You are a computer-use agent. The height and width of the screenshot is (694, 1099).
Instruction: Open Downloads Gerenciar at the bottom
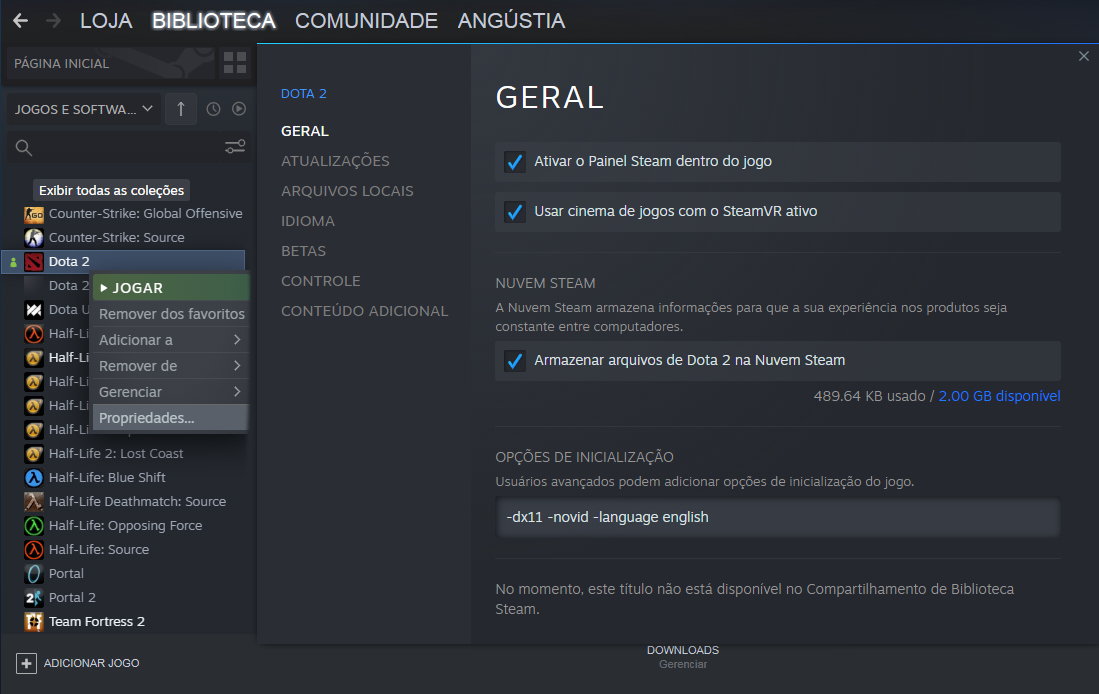683,657
